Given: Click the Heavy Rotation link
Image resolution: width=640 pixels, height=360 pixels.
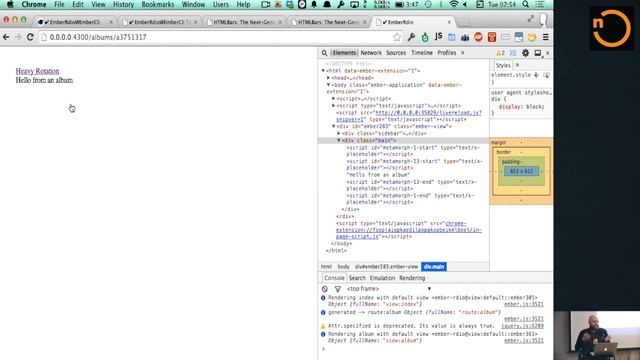Looking at the screenshot, I should point(37,71).
